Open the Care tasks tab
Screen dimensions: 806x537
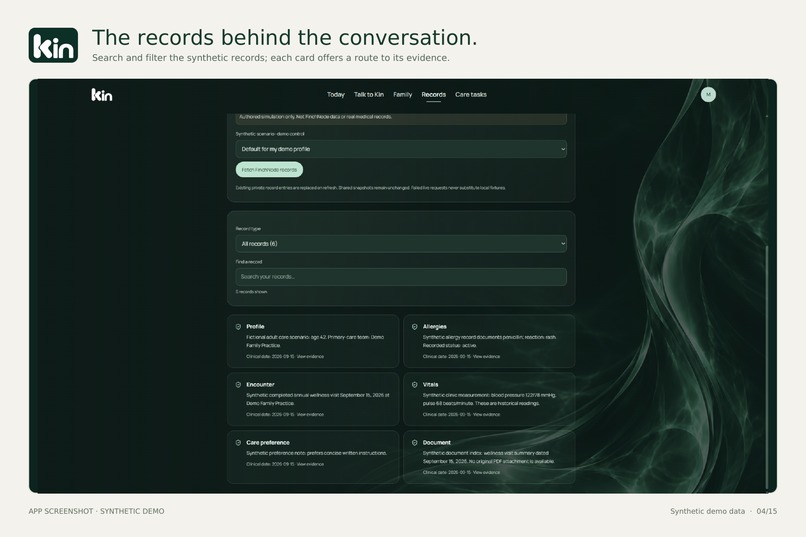coord(470,95)
